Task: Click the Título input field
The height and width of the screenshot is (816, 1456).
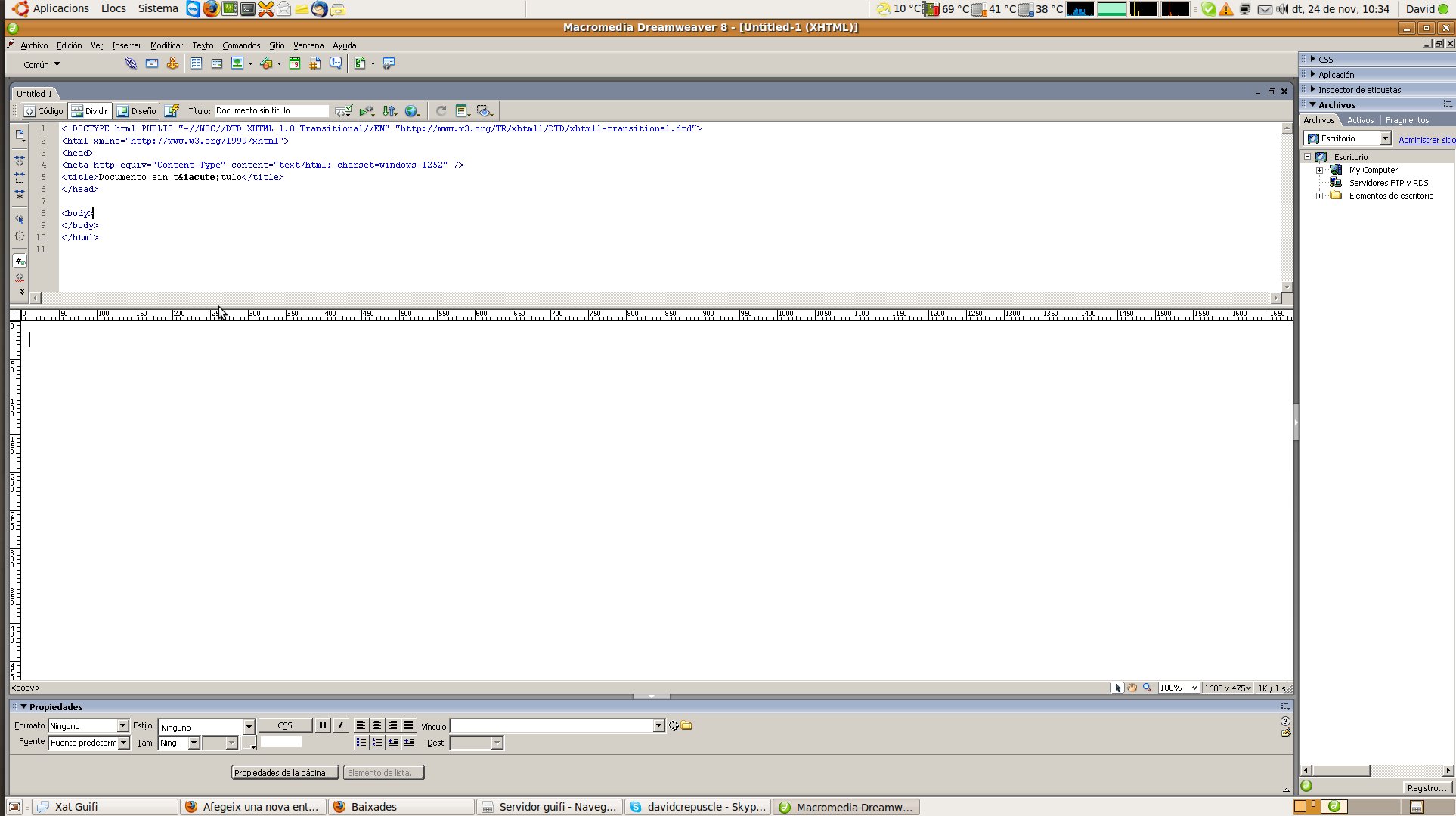Action: pos(271,111)
